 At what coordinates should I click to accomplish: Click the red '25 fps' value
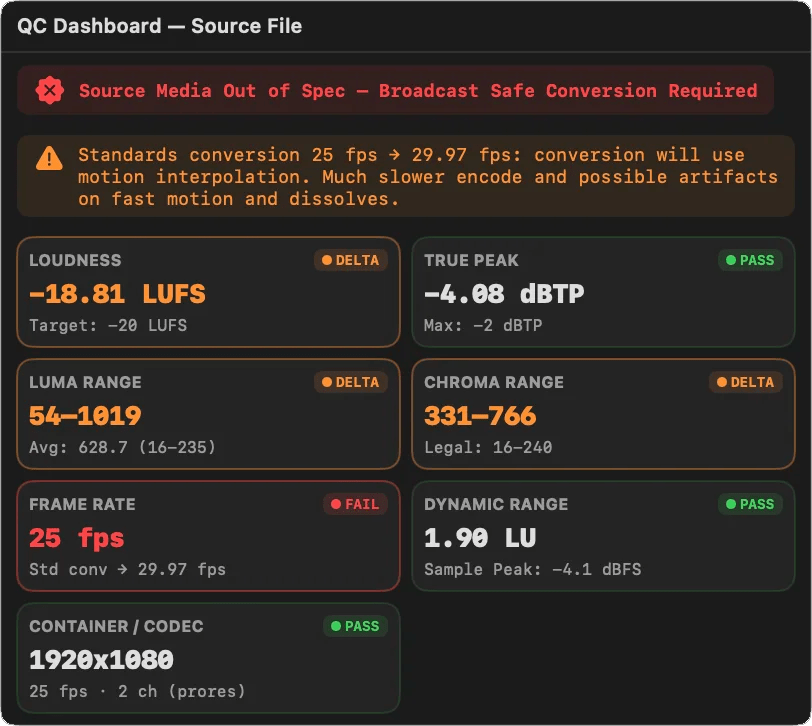(77, 538)
